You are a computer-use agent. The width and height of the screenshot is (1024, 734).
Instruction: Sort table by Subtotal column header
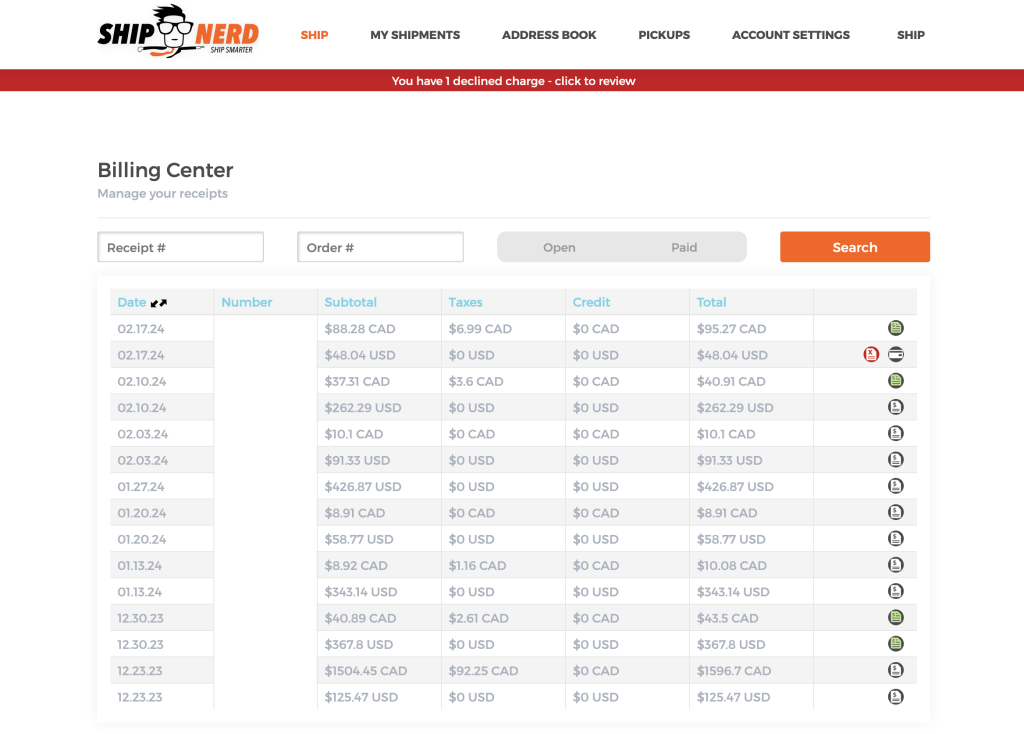tap(350, 302)
